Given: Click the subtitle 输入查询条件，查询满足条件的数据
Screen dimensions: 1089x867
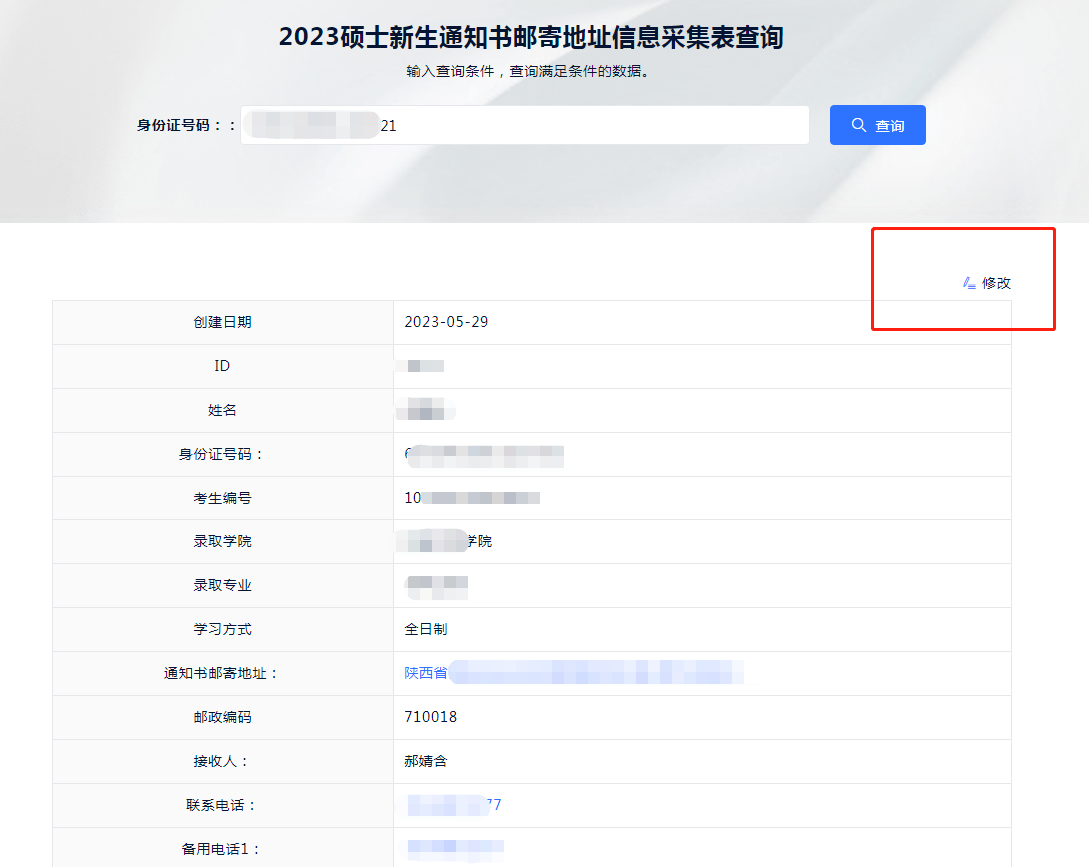Looking at the screenshot, I should [x=528, y=71].
